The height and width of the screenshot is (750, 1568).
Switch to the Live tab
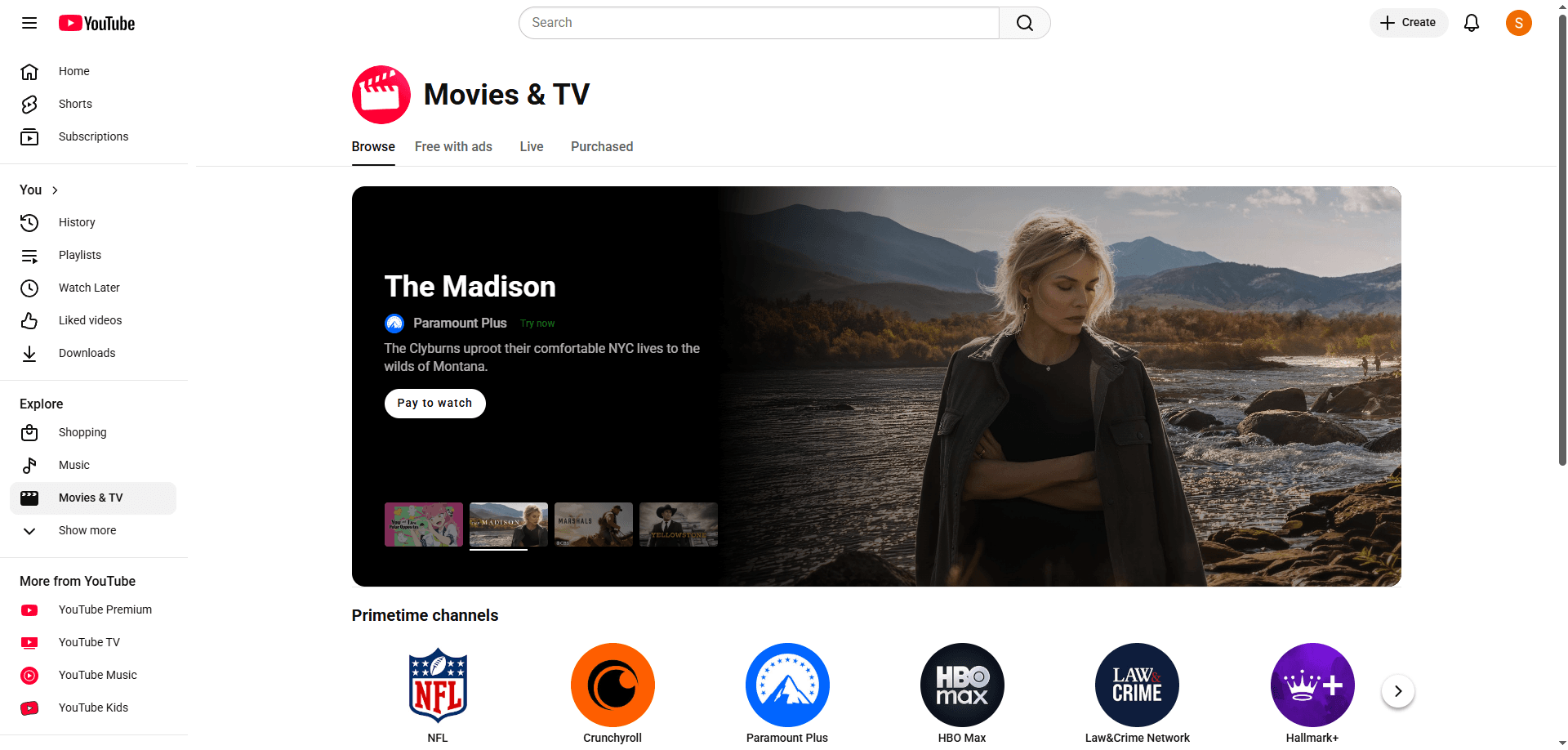pos(532,147)
